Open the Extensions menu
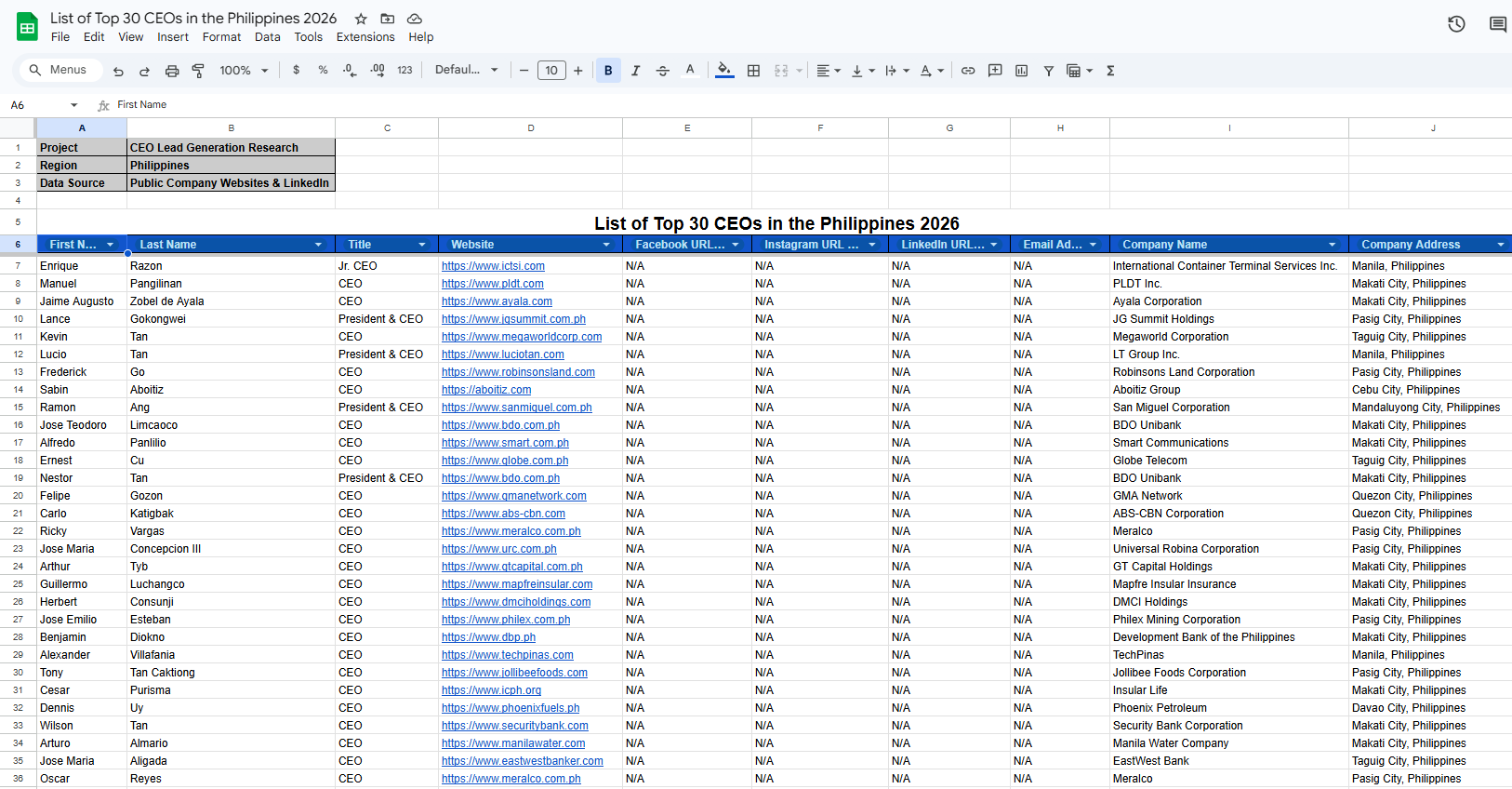Viewport: 1512px width, 789px height. 365,37
